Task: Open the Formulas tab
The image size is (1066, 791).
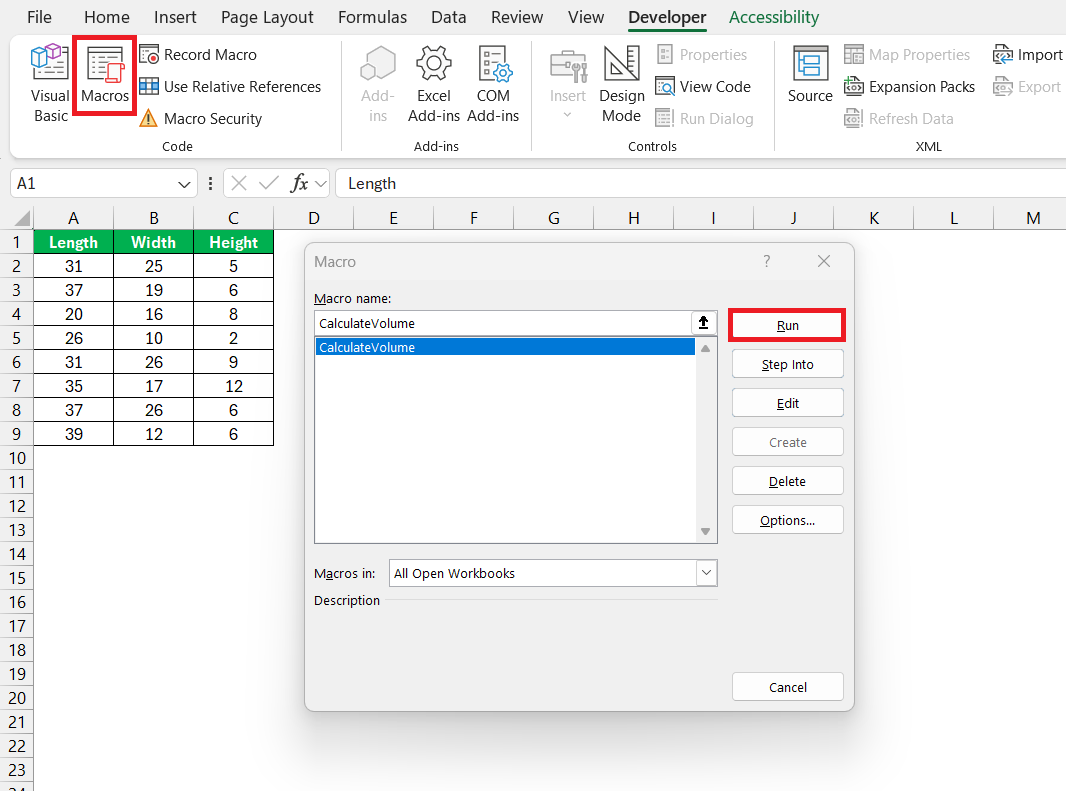Action: [373, 17]
